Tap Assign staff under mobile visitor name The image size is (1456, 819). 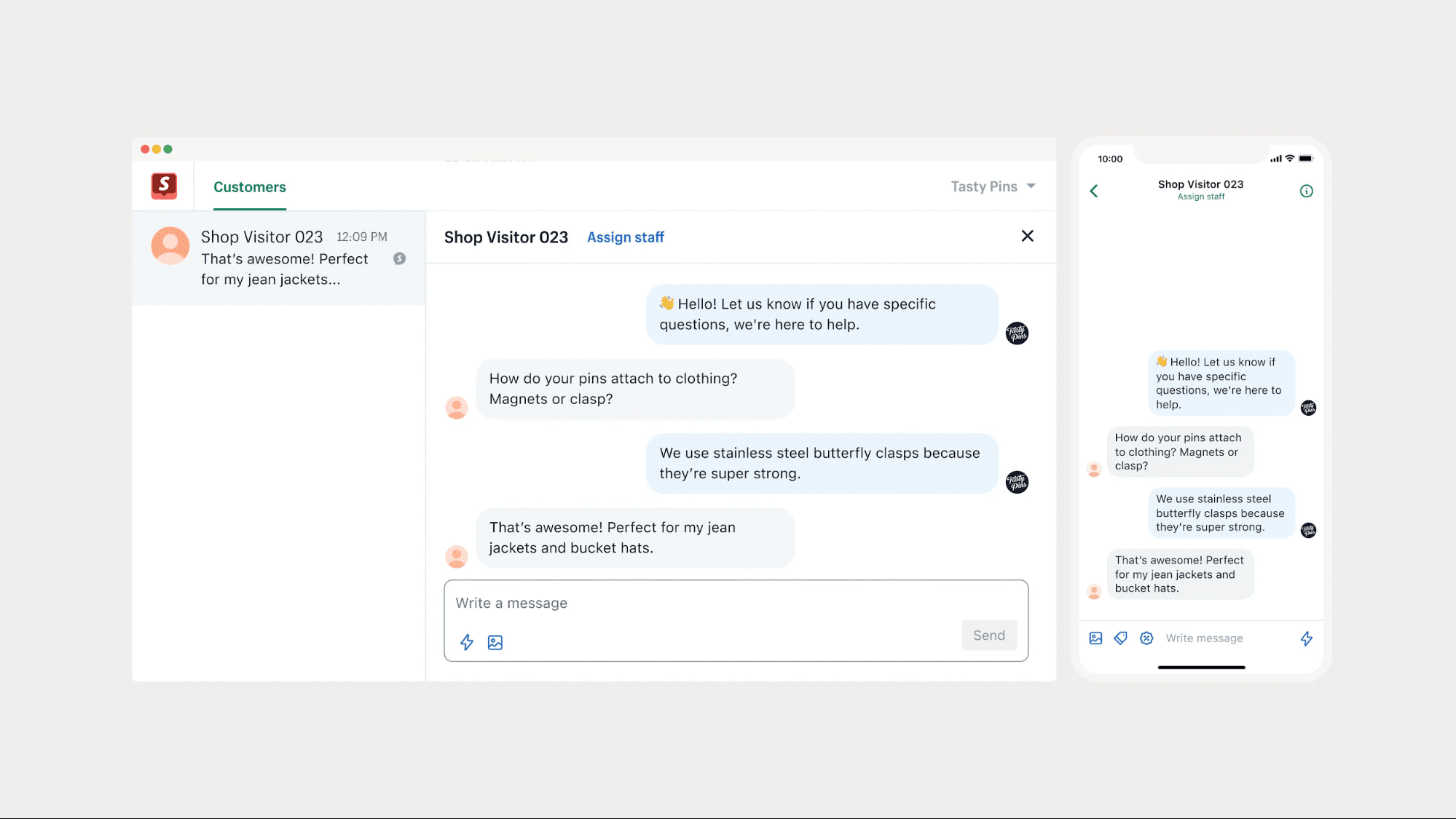point(1200,197)
